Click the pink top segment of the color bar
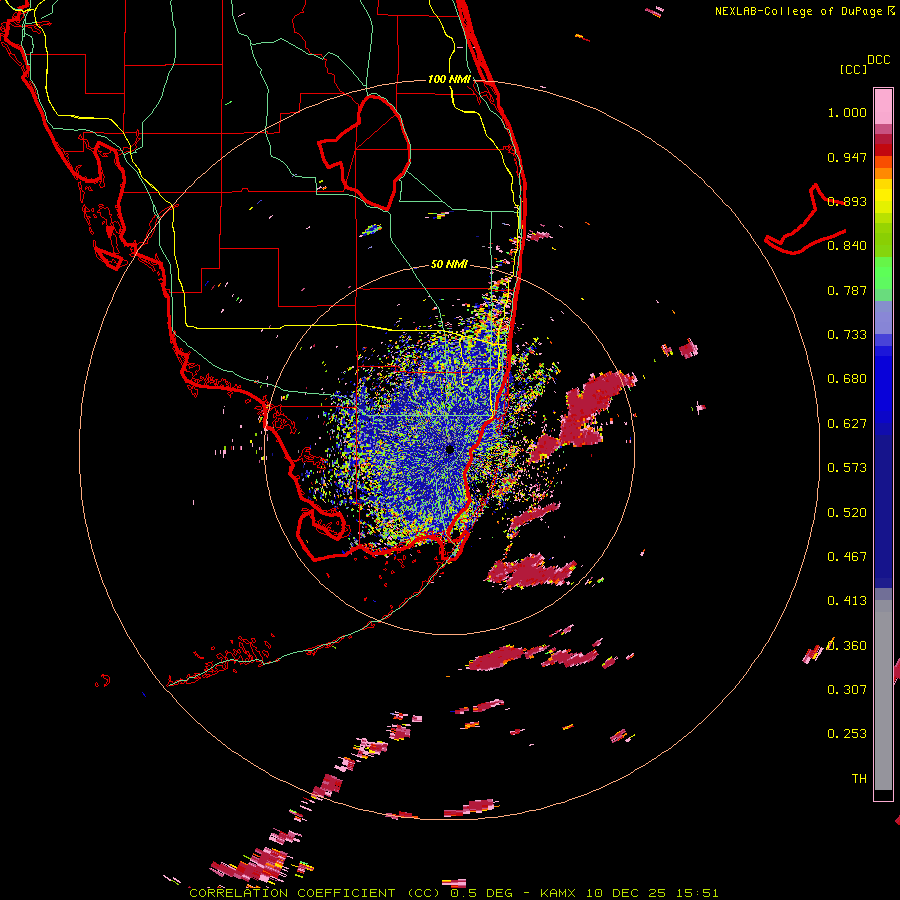The width and height of the screenshot is (900, 900). [x=883, y=106]
